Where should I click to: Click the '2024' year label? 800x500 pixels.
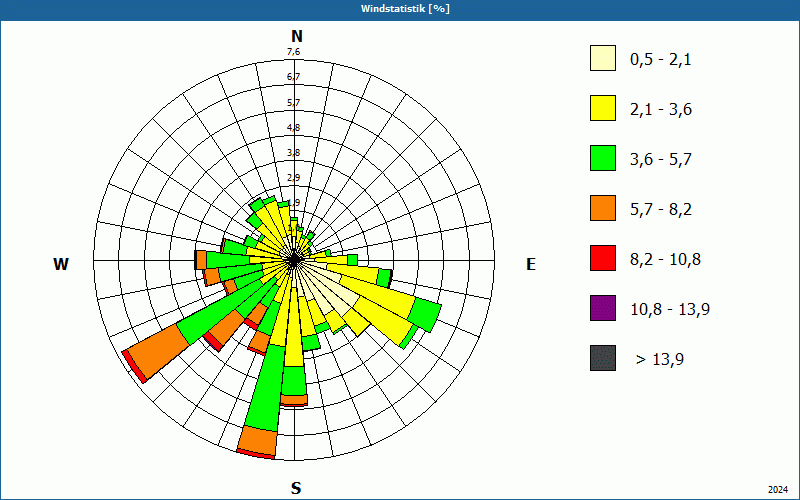pyautogui.click(x=778, y=490)
